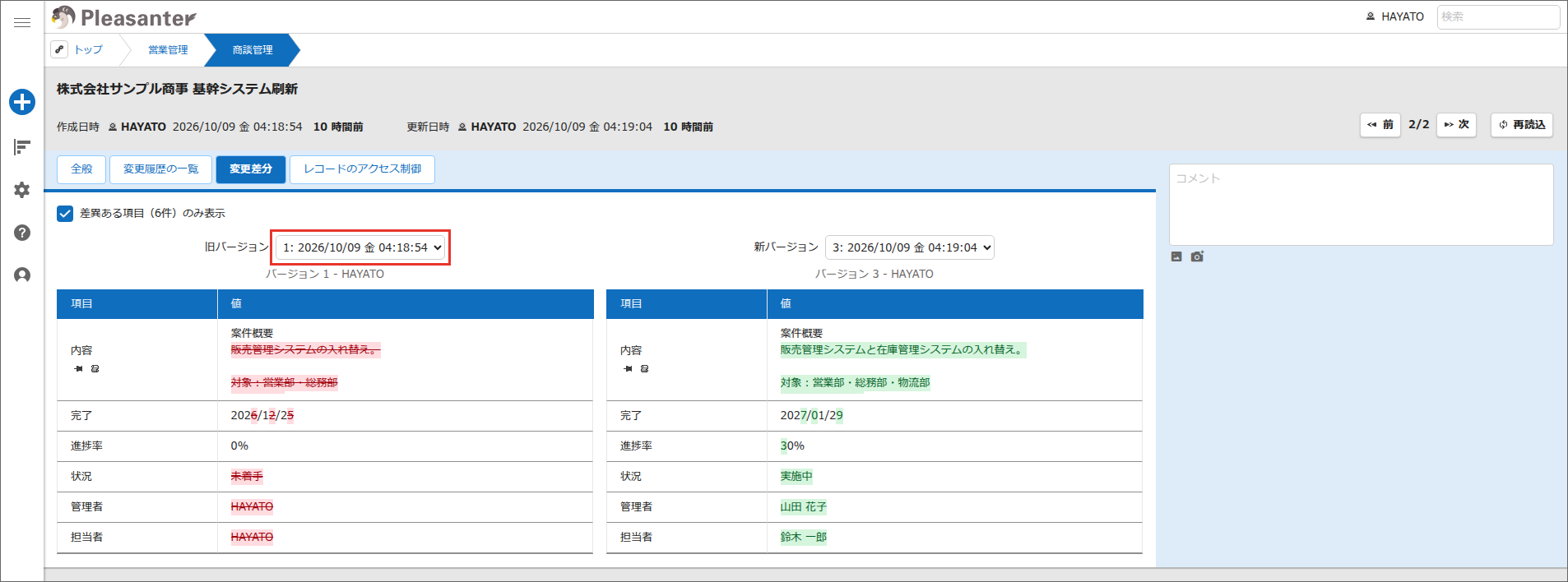Open the 新バージョン version dropdown
This screenshot has width=1568, height=582.
(x=910, y=247)
